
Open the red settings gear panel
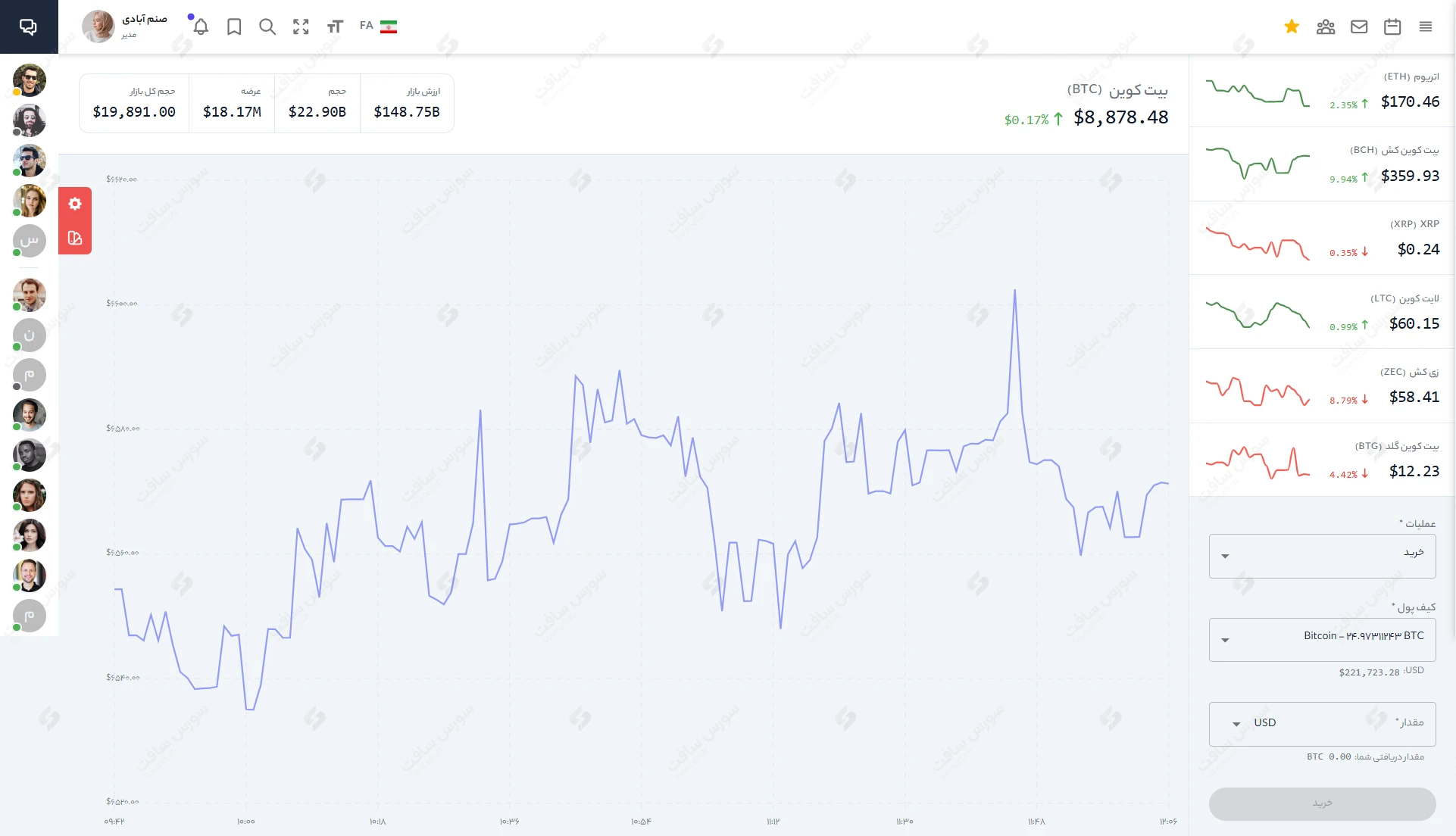coord(75,204)
